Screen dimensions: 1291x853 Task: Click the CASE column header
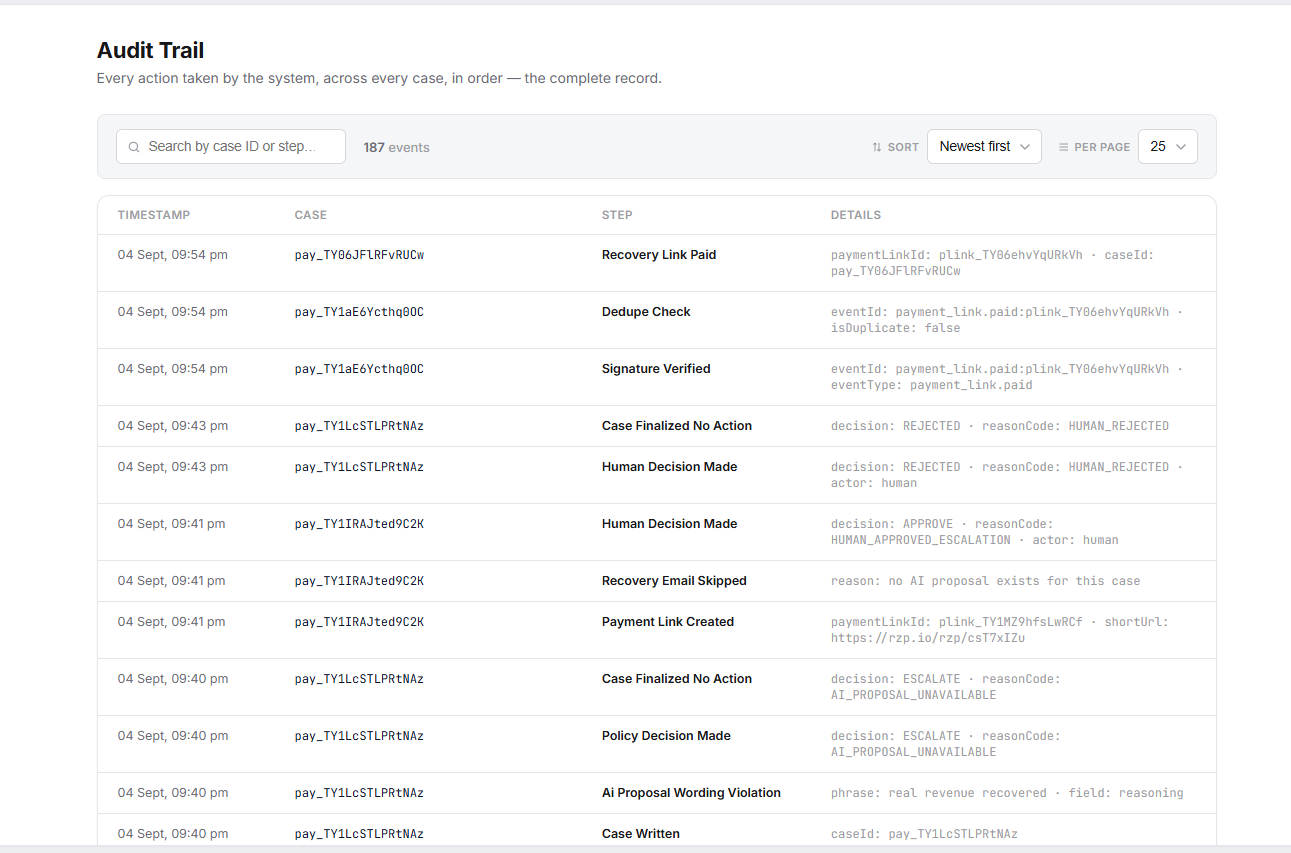tap(311, 215)
